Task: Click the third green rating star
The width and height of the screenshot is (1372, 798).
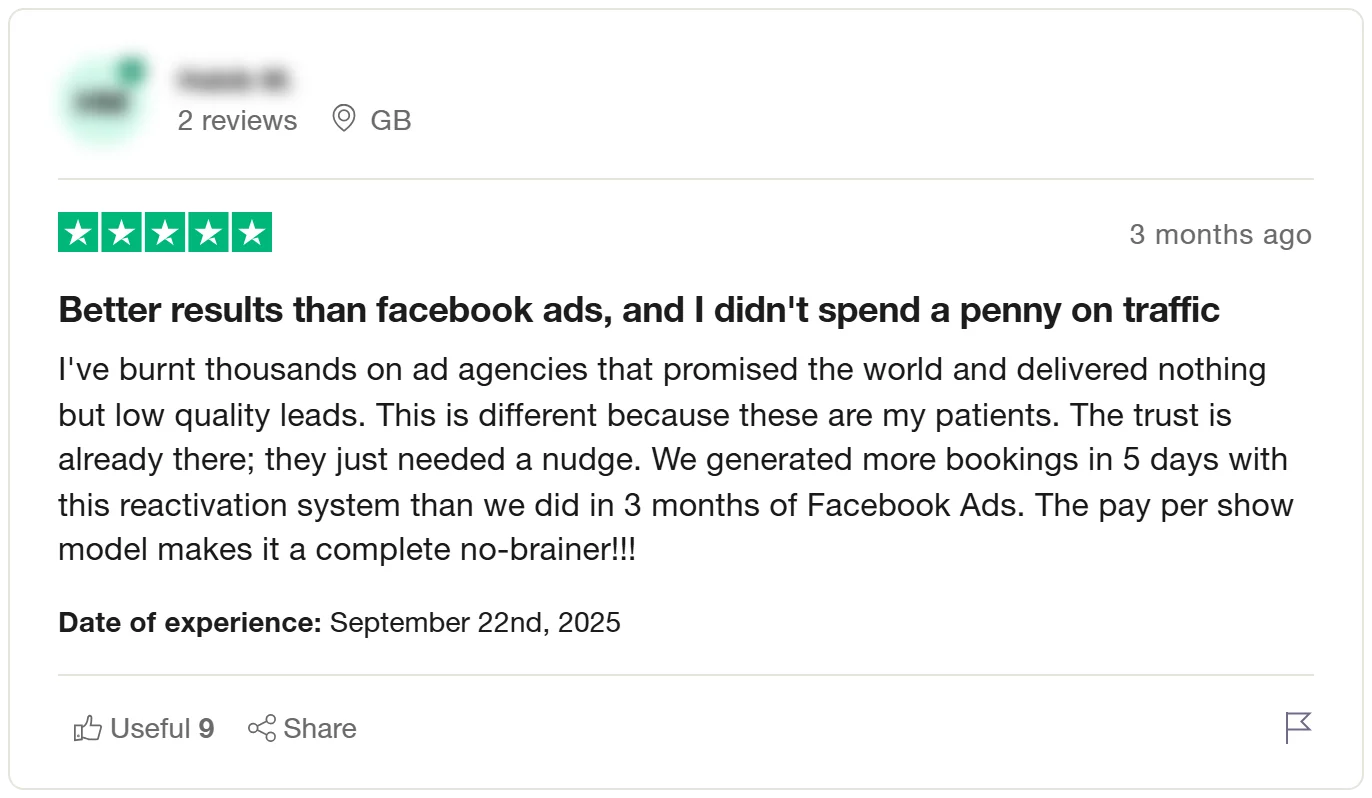Action: click(x=165, y=233)
